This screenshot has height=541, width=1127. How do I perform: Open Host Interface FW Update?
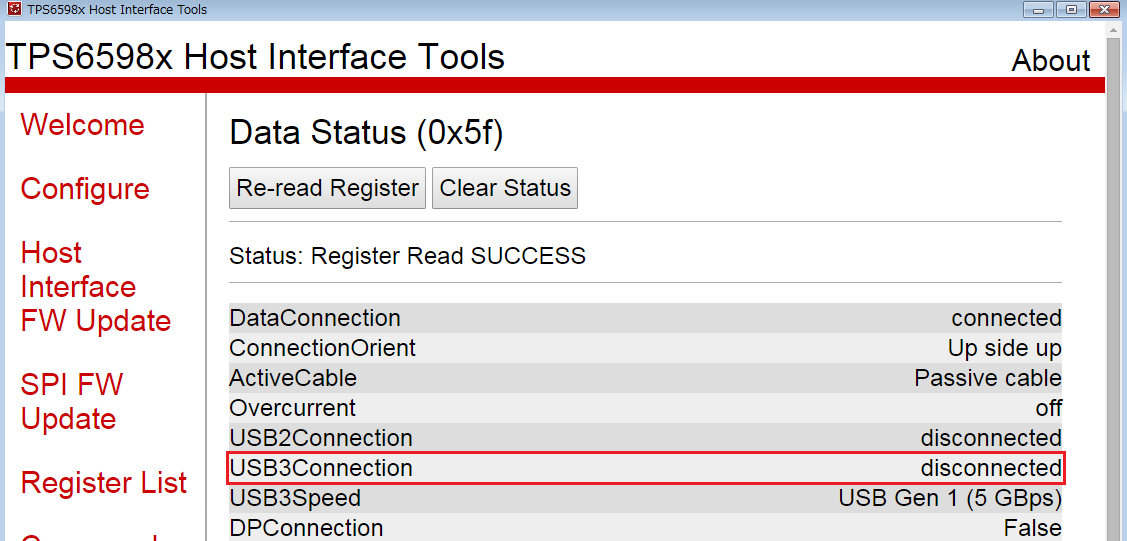click(x=96, y=287)
